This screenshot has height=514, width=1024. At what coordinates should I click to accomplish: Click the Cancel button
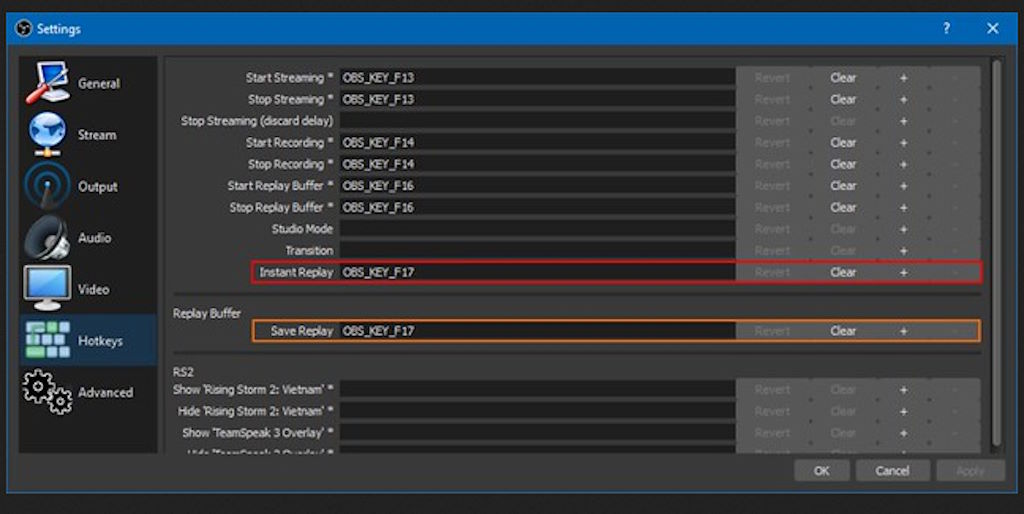(x=891, y=470)
